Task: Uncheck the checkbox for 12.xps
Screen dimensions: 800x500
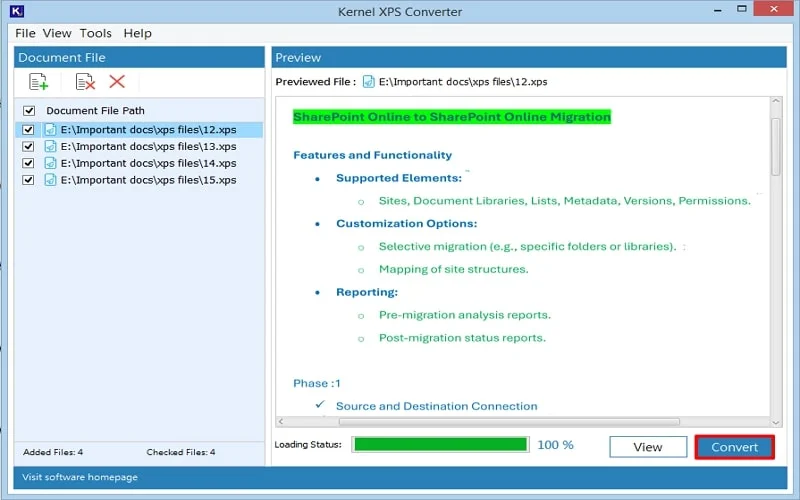Action: [x=28, y=130]
